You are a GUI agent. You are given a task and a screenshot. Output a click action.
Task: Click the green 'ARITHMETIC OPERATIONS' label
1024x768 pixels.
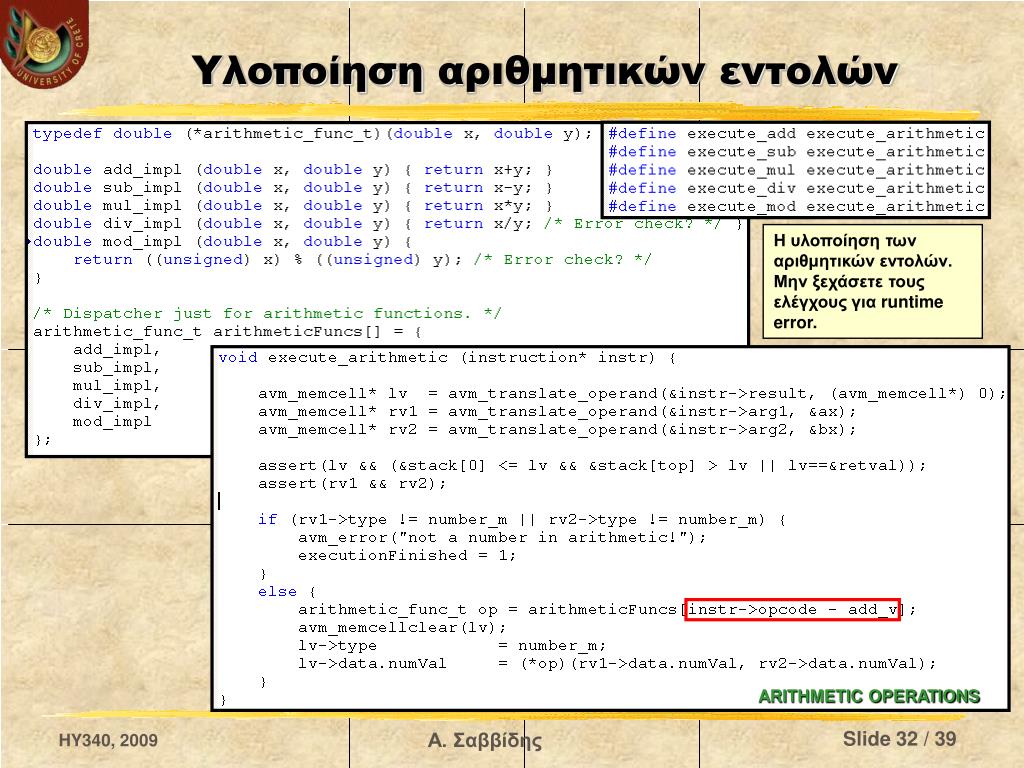[x=869, y=697]
